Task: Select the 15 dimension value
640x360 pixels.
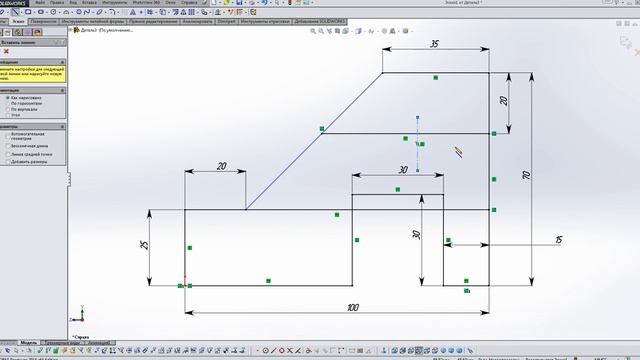Action: [x=559, y=240]
